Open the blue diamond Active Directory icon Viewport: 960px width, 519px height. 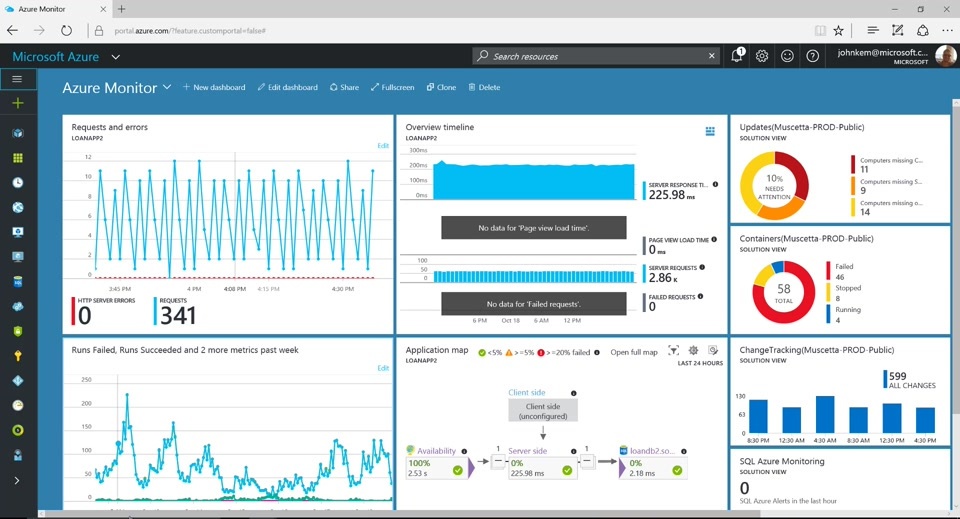(x=18, y=381)
